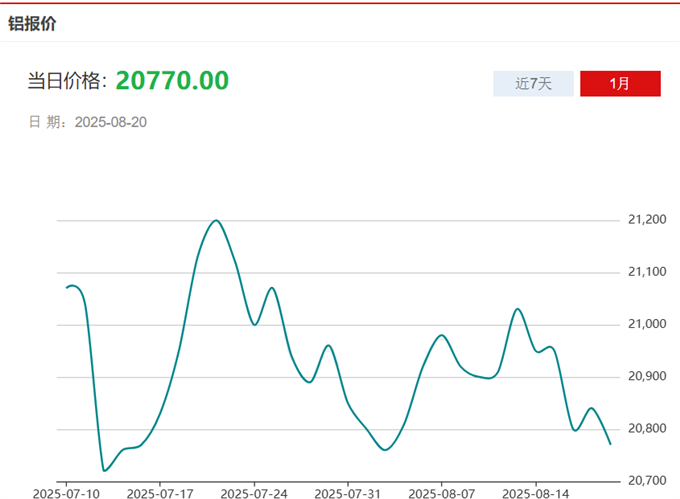Click the 2025-07-17 x-axis label

[x=159, y=493]
